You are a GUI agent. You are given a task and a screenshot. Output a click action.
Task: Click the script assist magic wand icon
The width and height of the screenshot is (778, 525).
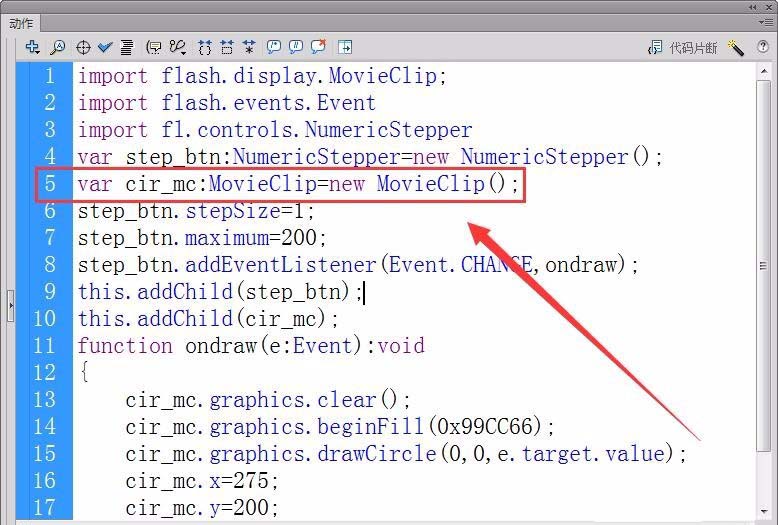tap(735, 48)
